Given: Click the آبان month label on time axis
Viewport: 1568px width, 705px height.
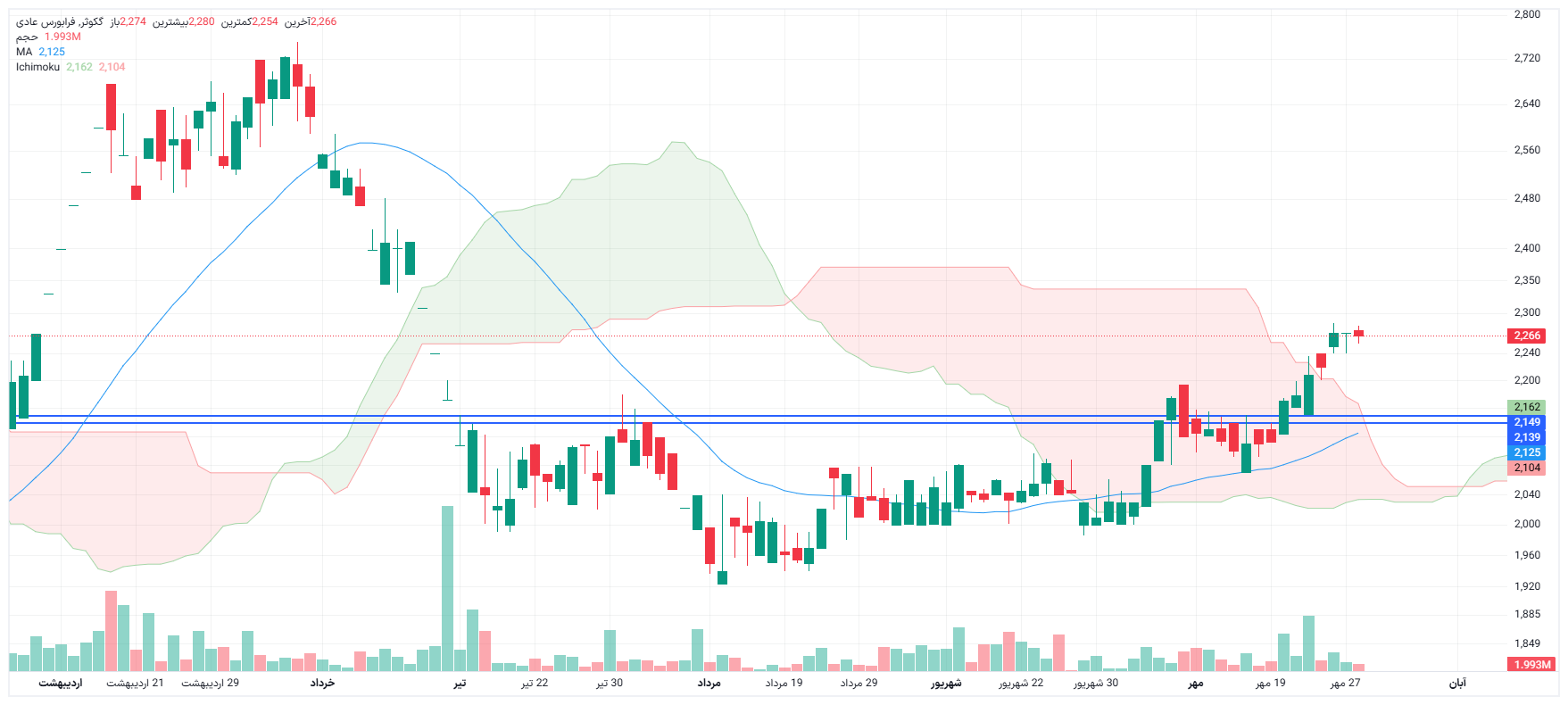Looking at the screenshot, I should [x=1456, y=683].
